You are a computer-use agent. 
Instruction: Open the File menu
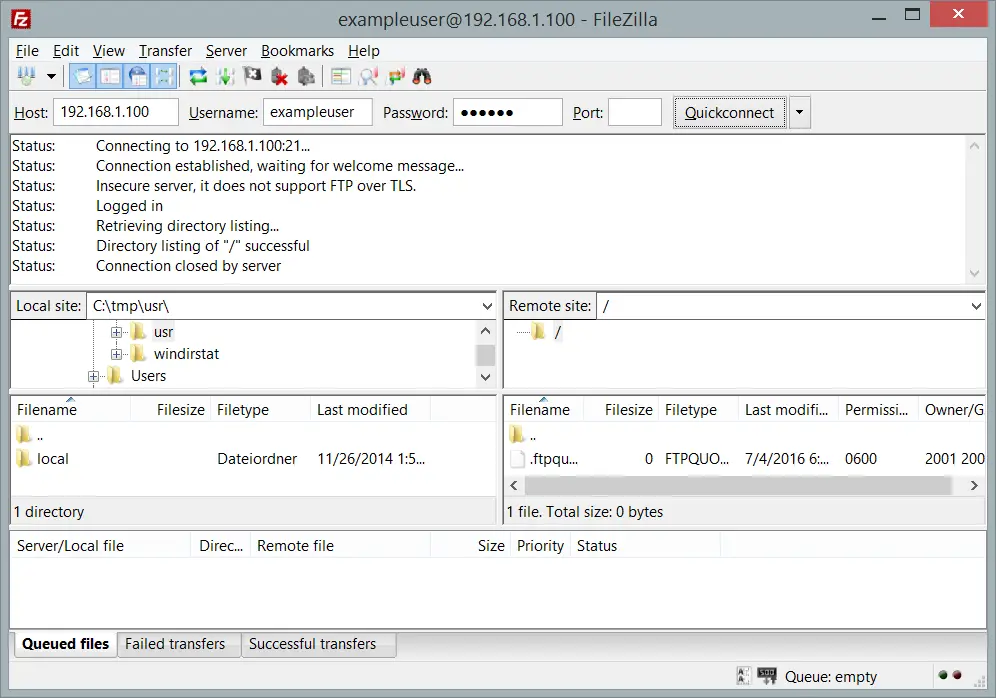[x=27, y=51]
